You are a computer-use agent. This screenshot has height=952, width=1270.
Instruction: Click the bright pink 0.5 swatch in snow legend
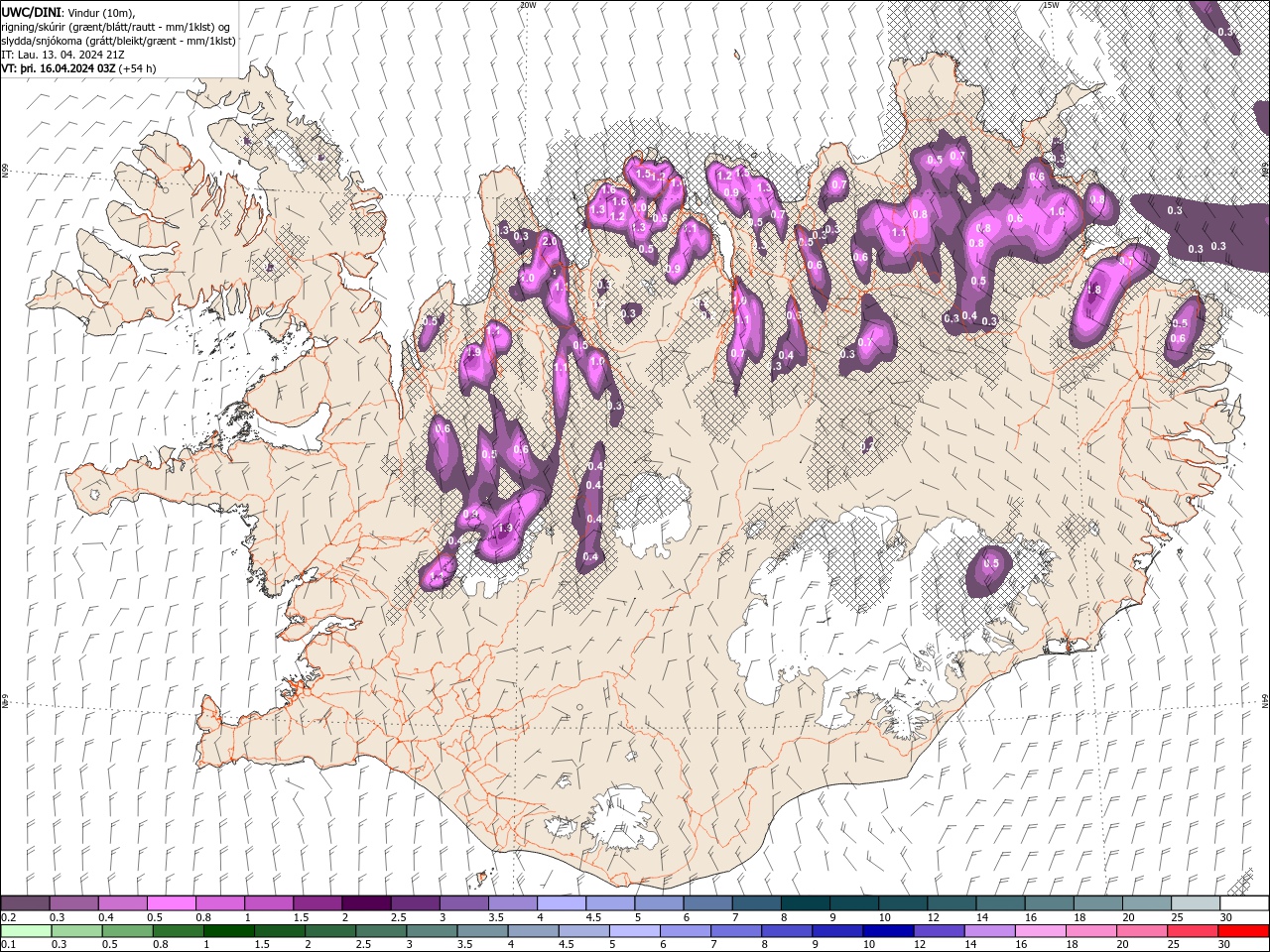coord(171,903)
